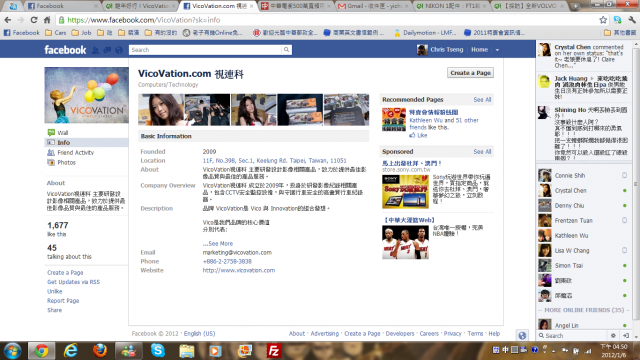Open Sony sponsored ad image

[405, 191]
